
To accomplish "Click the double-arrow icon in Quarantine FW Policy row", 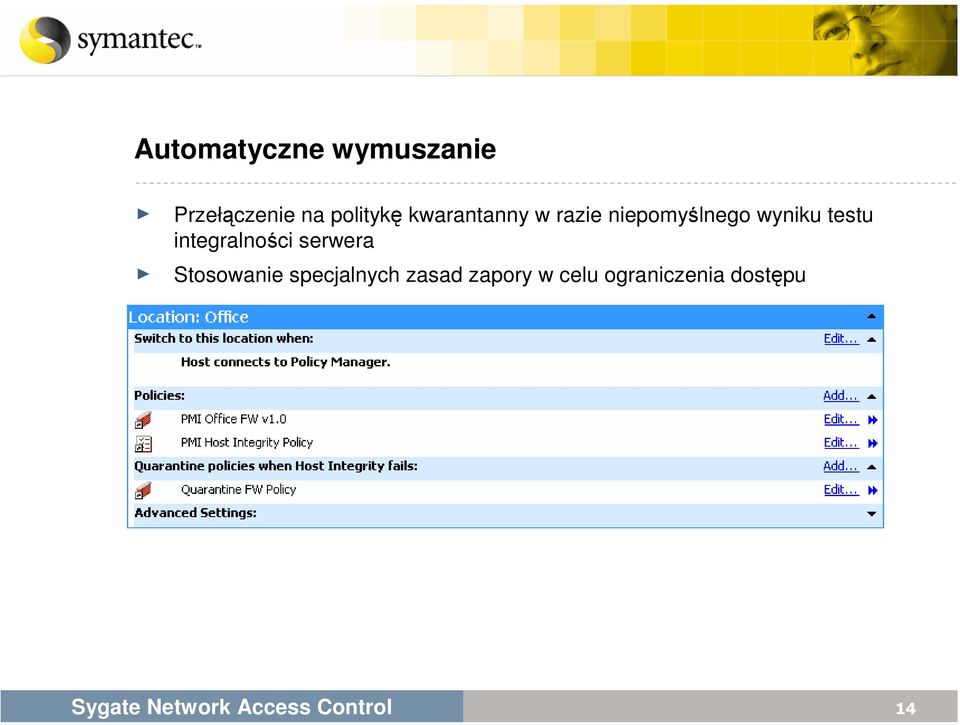I will 872,490.
